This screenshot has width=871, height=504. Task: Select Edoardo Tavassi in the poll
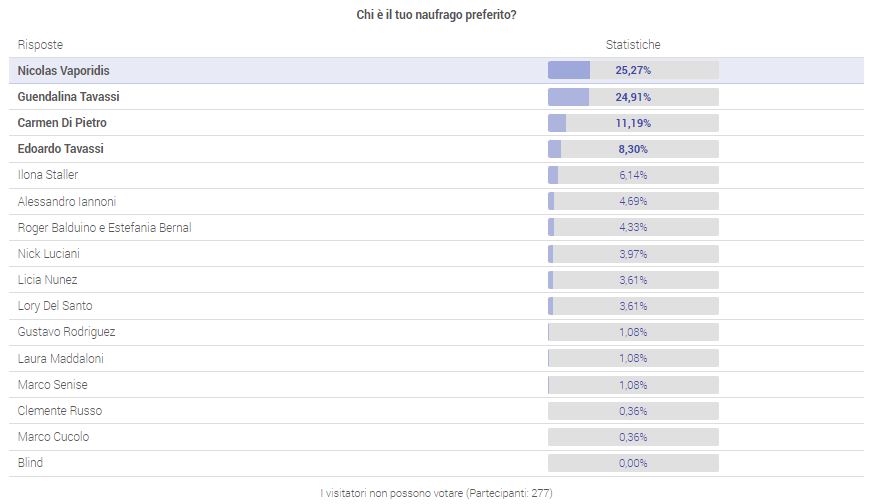pyautogui.click(x=61, y=149)
